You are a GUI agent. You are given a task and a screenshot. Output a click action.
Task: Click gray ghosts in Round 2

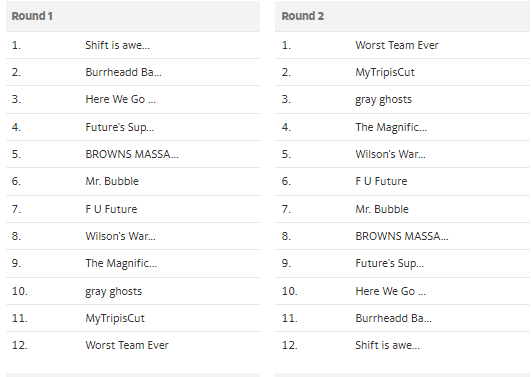point(383,99)
